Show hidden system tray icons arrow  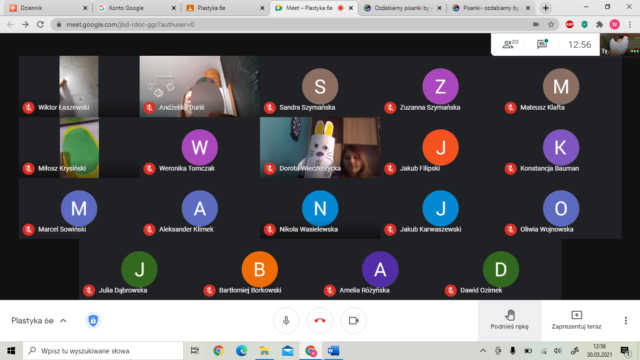[x=483, y=351]
